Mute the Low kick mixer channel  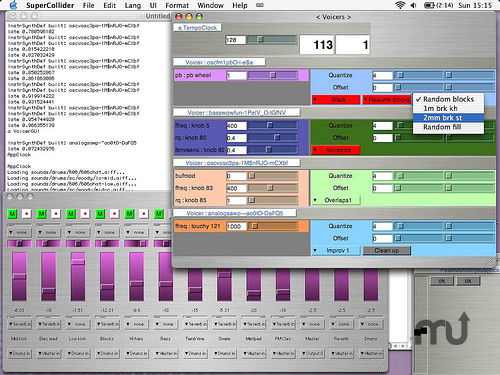pos(71,214)
